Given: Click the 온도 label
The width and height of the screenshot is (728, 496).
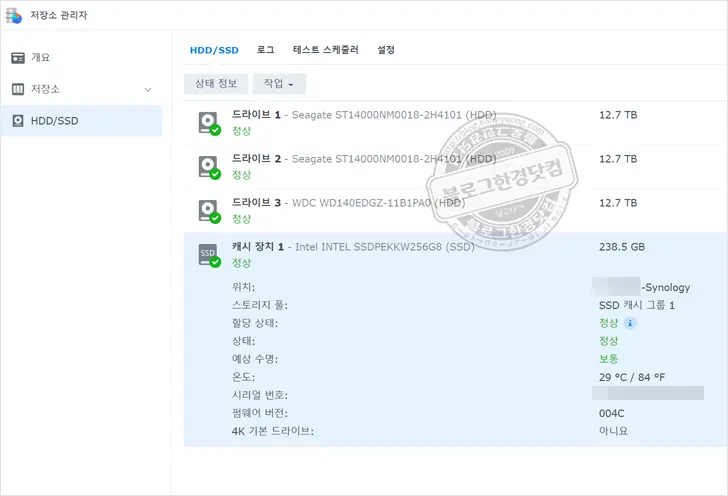Looking at the screenshot, I should pyautogui.click(x=243, y=377).
